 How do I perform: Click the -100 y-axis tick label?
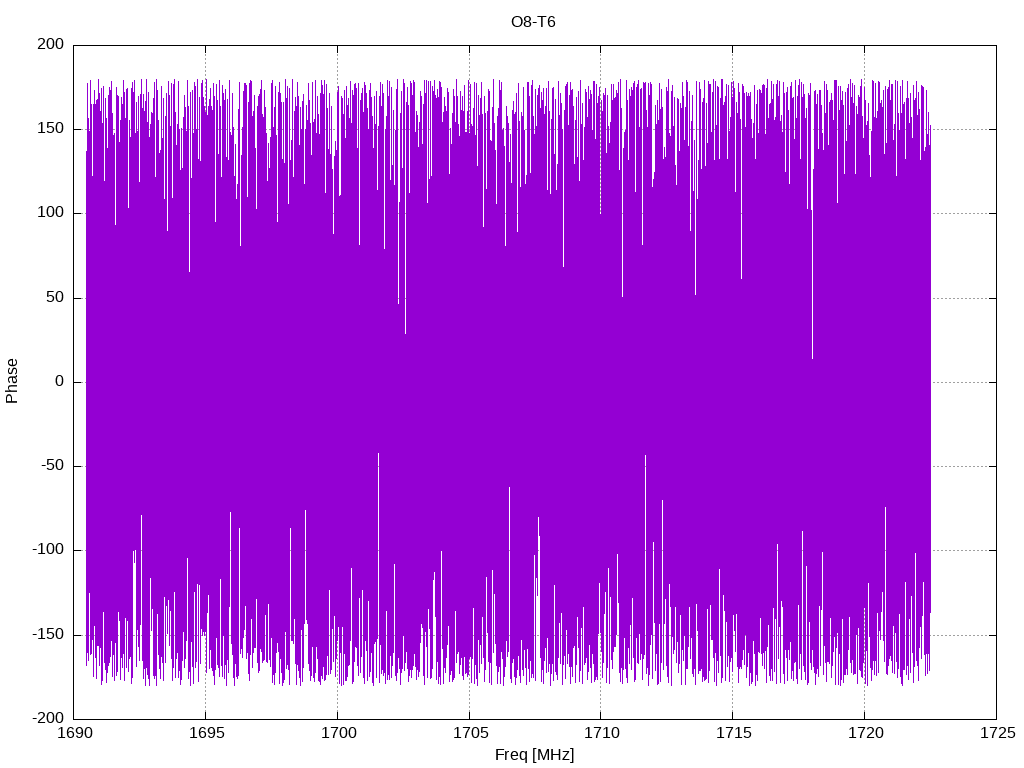click(48, 550)
